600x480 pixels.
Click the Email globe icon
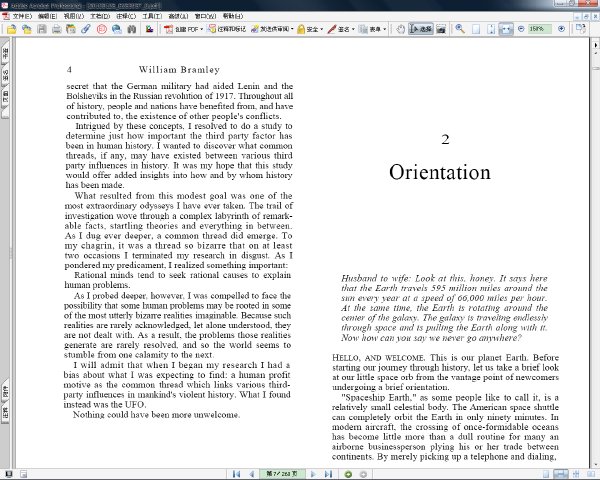[x=117, y=29]
